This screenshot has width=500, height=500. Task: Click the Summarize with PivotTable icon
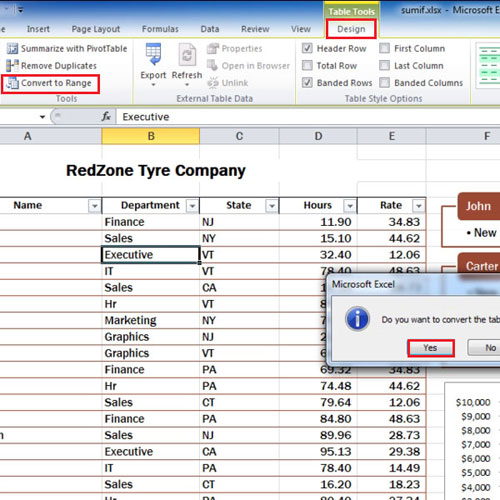(12, 49)
